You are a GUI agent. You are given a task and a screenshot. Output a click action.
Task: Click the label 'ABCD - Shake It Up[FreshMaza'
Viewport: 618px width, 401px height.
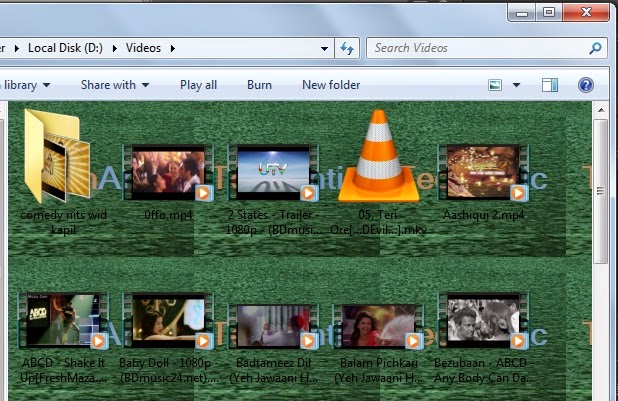click(63, 370)
